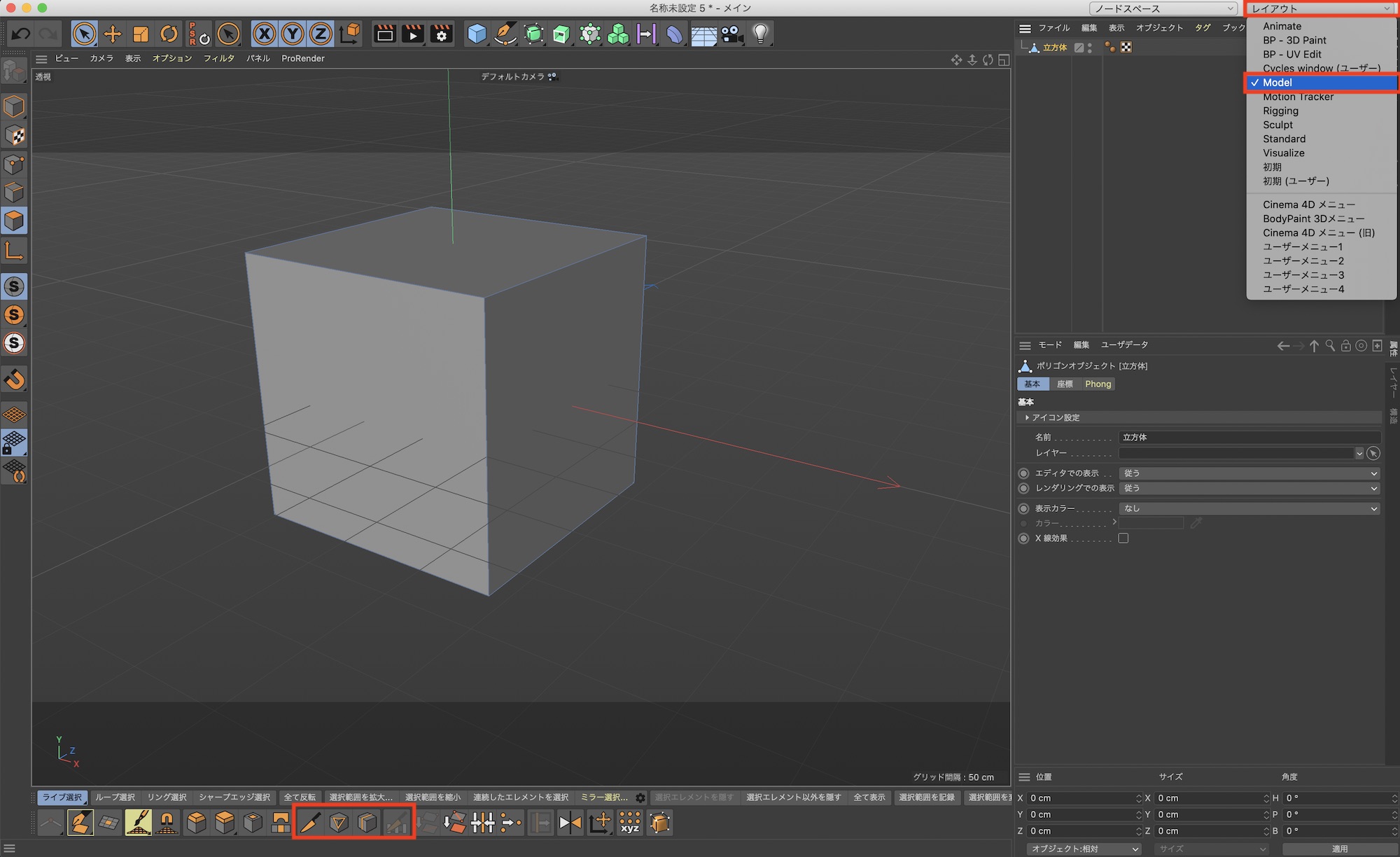This screenshot has width=1400, height=857.
Task: Toggle the Z axis lock
Action: pos(320,34)
